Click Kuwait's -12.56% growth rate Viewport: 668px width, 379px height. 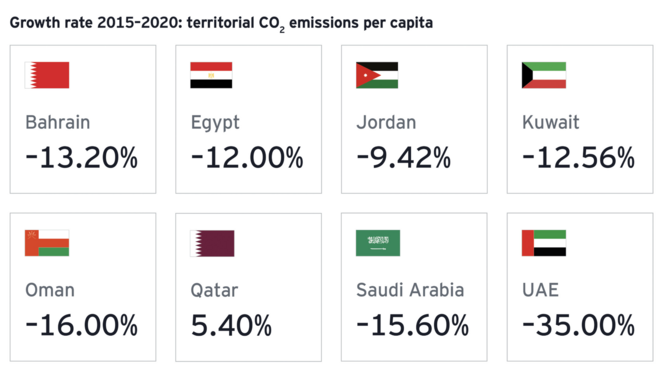point(579,158)
